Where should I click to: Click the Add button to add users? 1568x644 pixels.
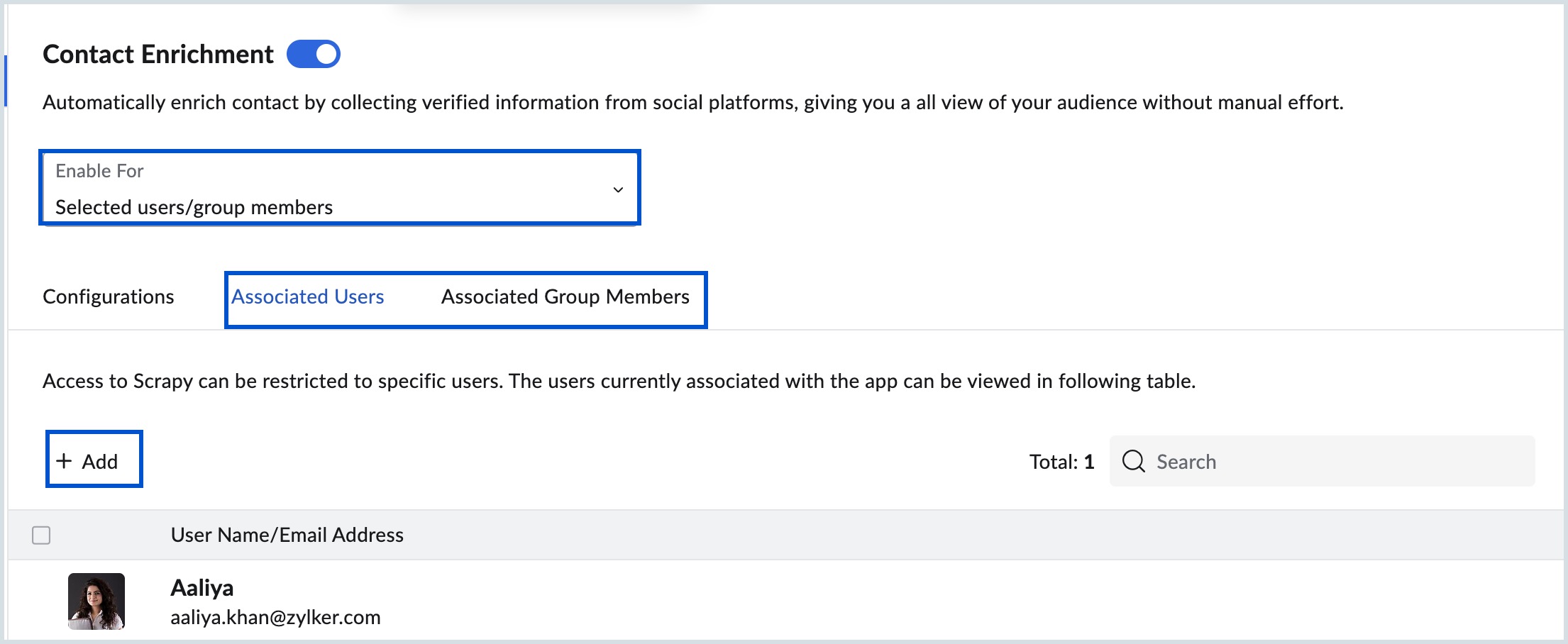[x=93, y=460]
